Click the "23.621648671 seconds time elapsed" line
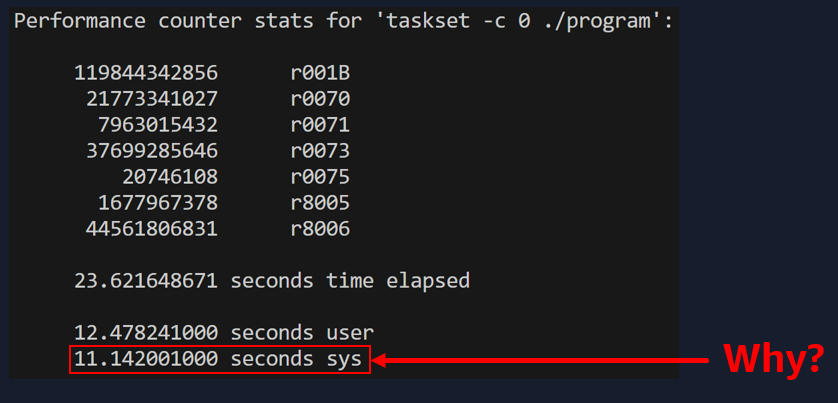Viewport: 838px width, 403px height. click(271, 281)
